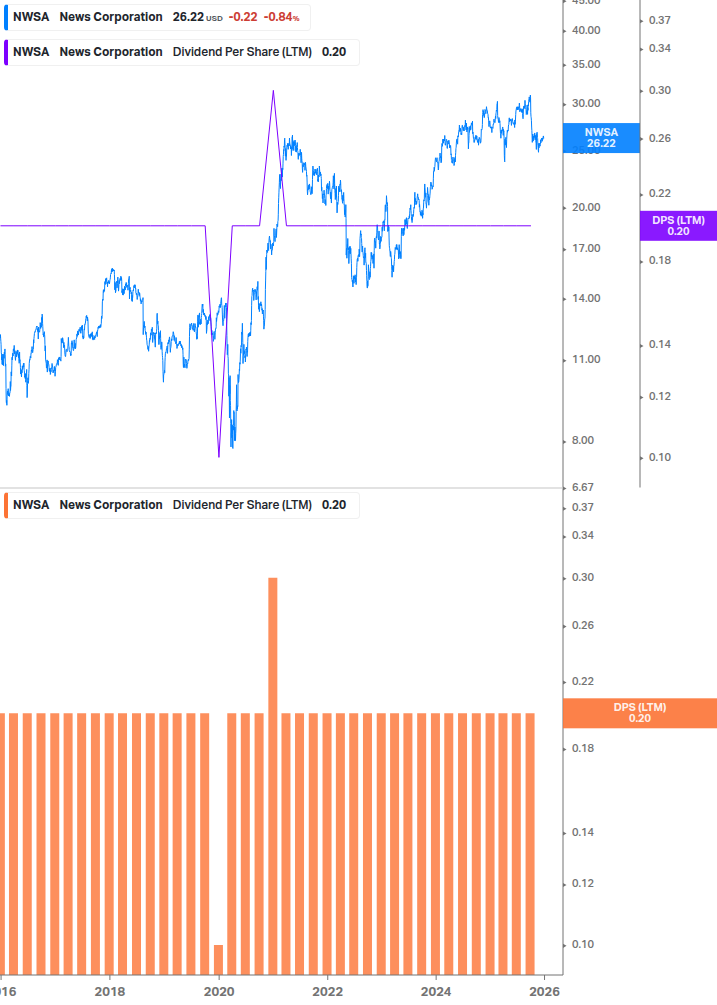Click the 0.10 label on the lower bar chart axis
Image resolution: width=717 pixels, height=1005 pixels.
click(583, 944)
